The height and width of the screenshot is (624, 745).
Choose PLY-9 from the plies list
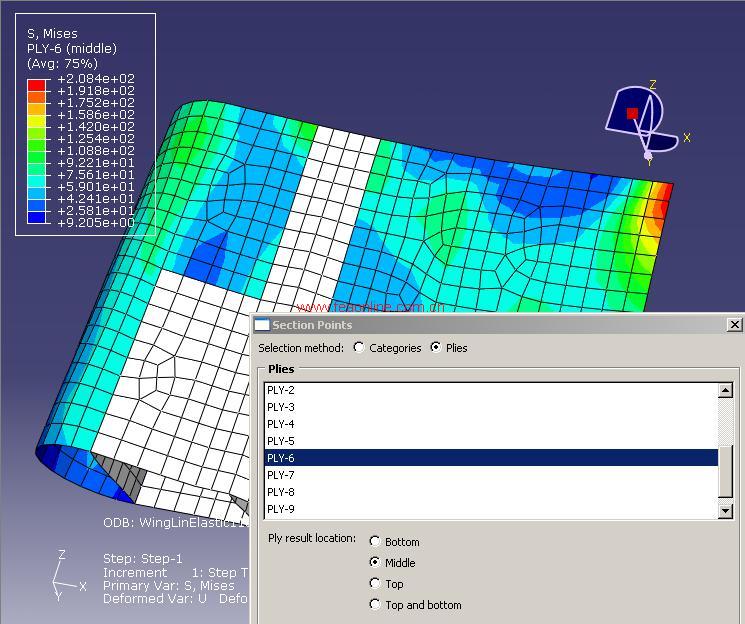pyautogui.click(x=281, y=509)
